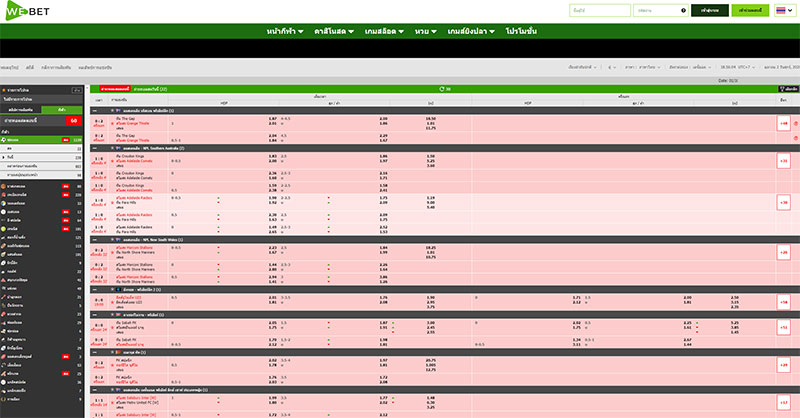Screen dimensions: 800x418
Task: Click odds 20.75 in the +29 match row
Action: coord(431,360)
